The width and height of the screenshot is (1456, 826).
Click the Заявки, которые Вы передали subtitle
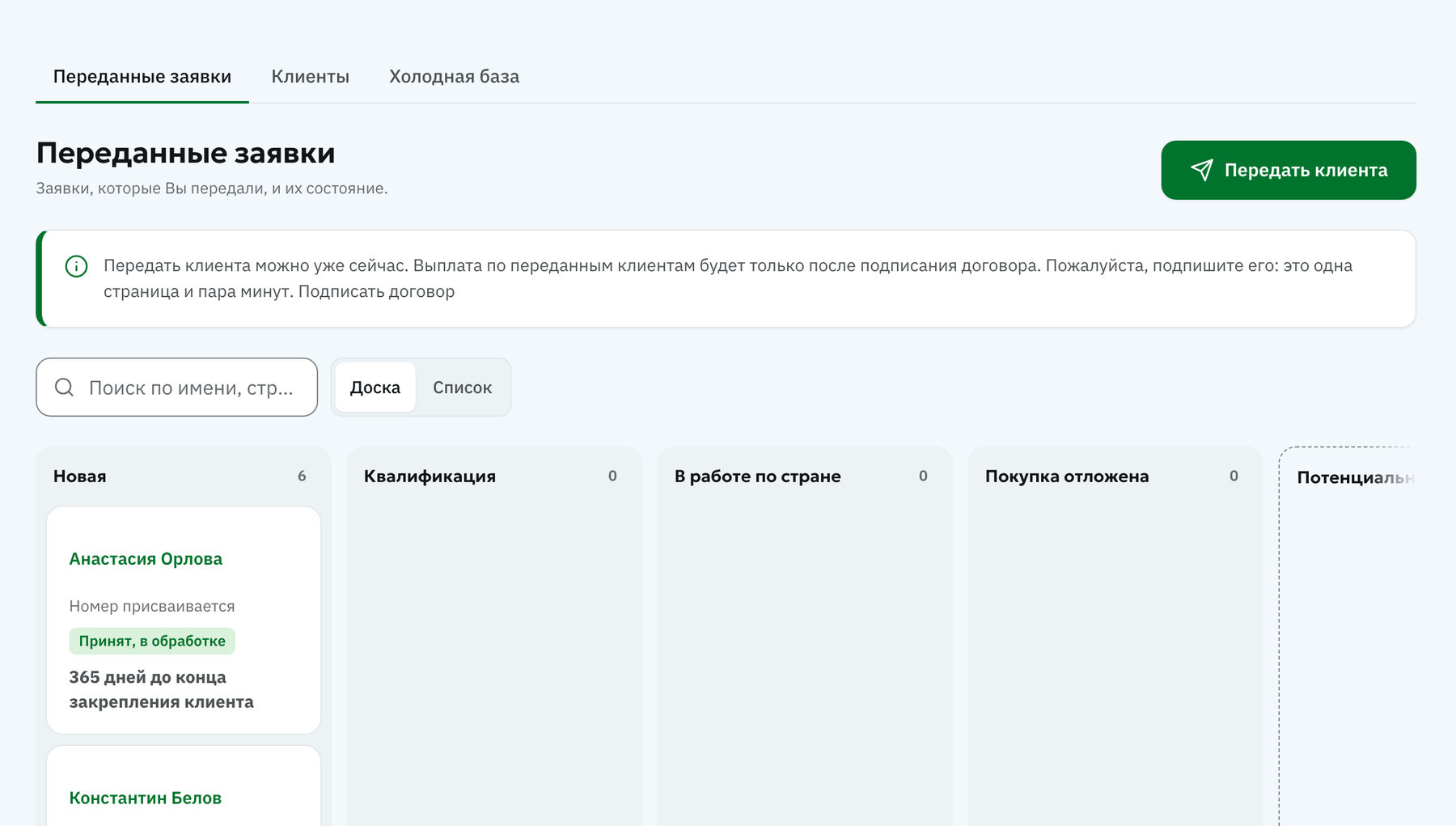tap(212, 188)
